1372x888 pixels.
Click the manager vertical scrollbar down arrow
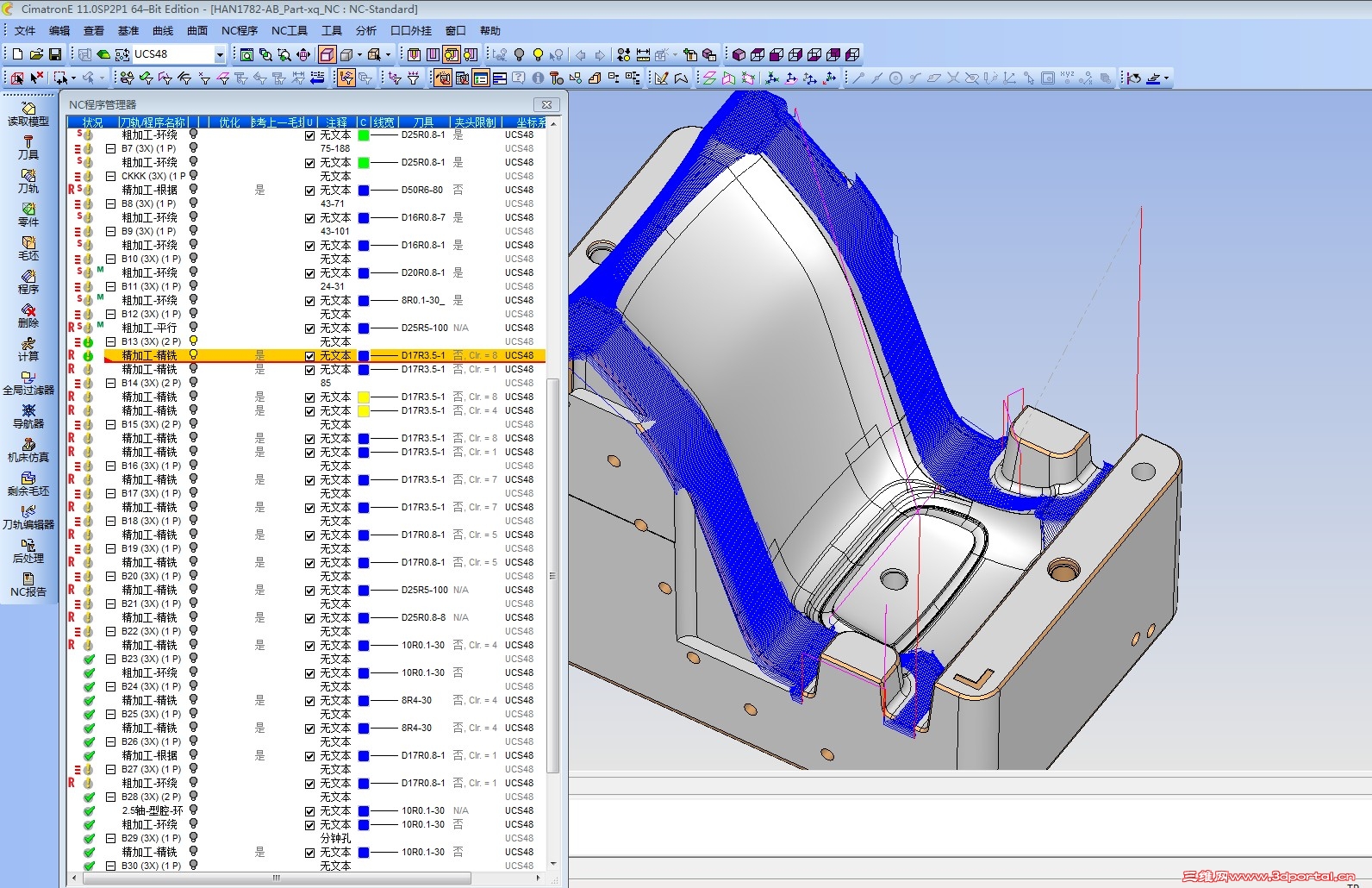point(553,864)
